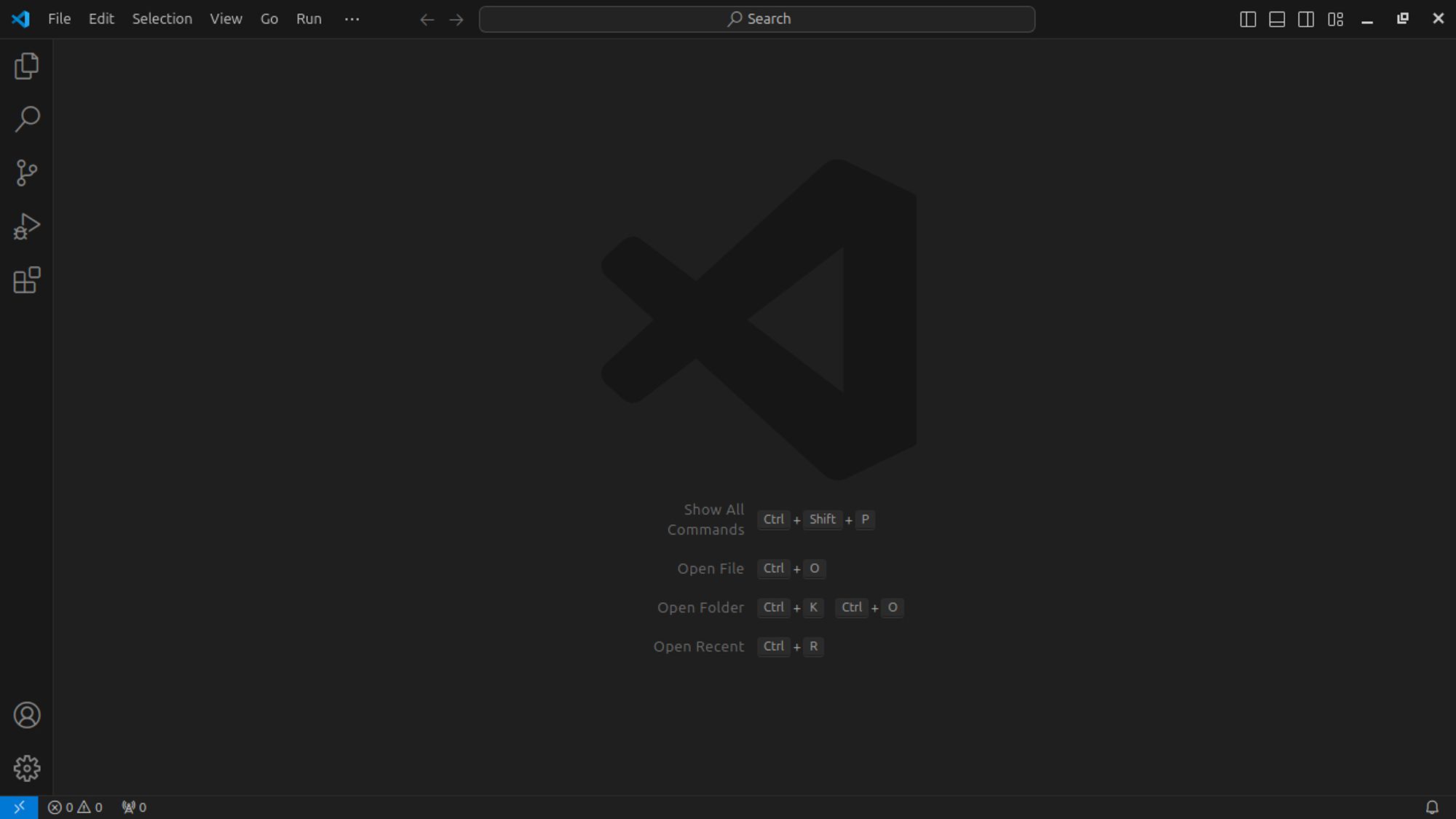The image size is (1456, 819).
Task: Open the Explorer panel
Action: point(27,65)
